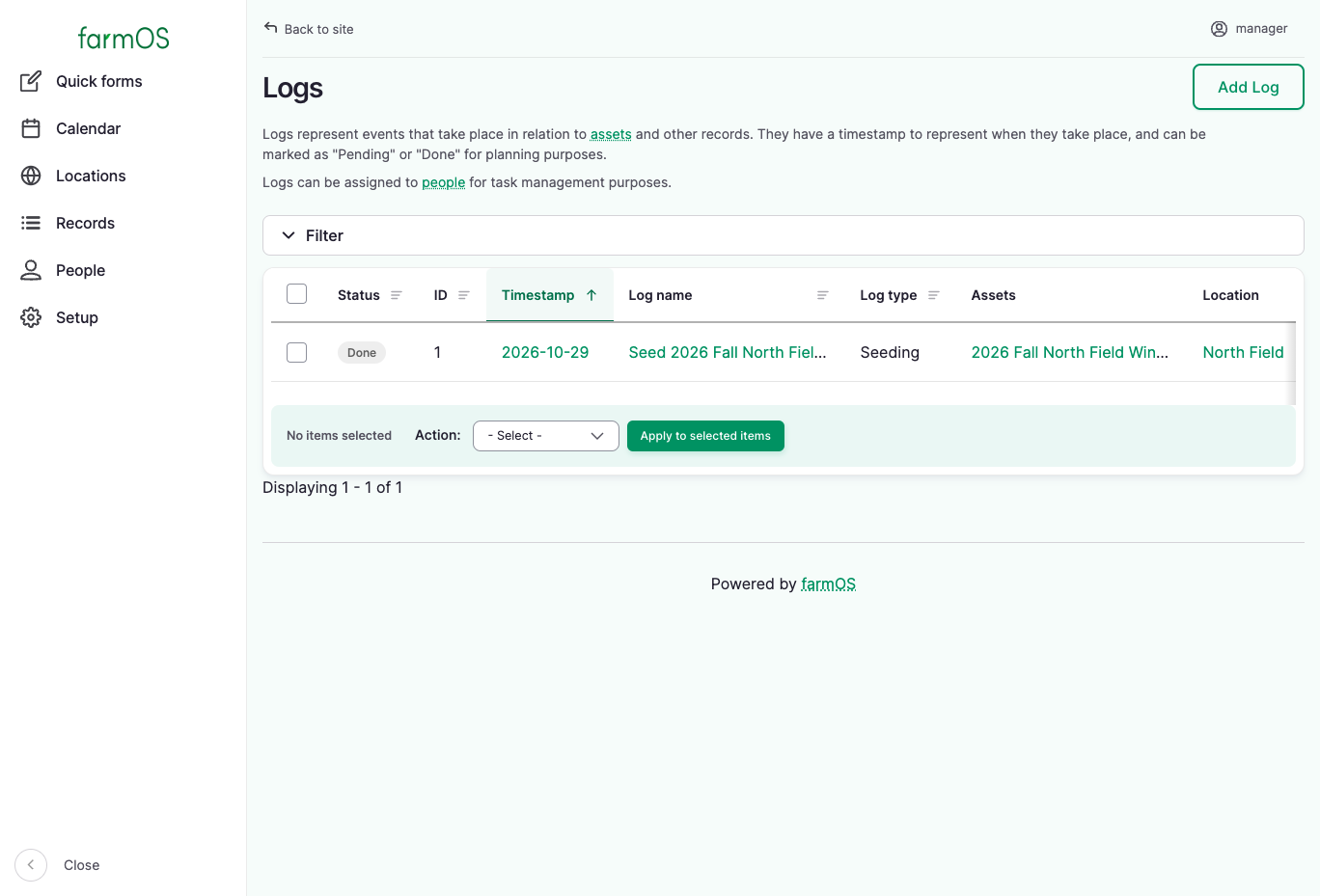Open Seed 2026 Fall North Field log
Viewport: 1320px width, 896px height.
click(728, 352)
